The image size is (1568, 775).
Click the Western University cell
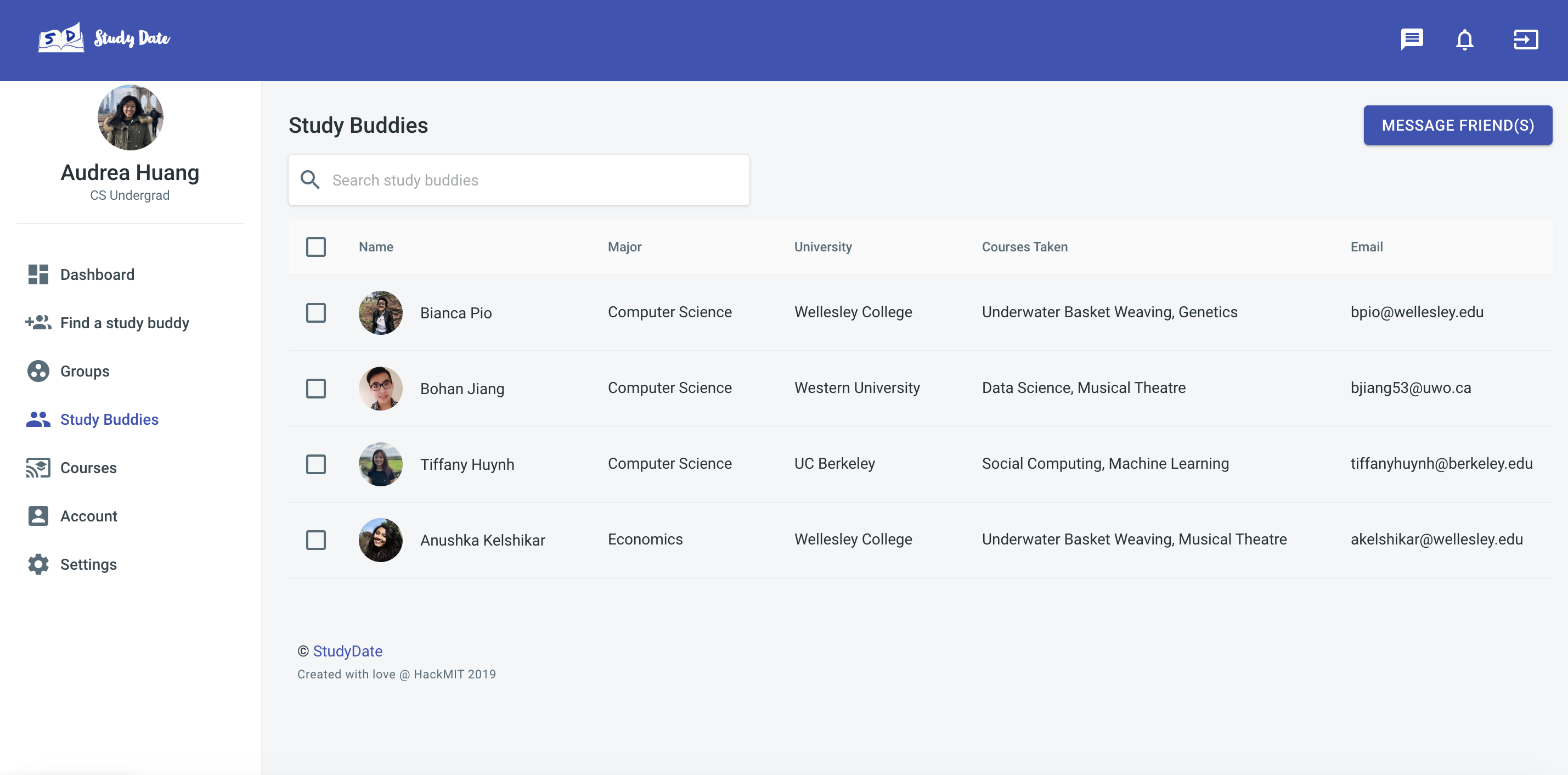point(856,388)
